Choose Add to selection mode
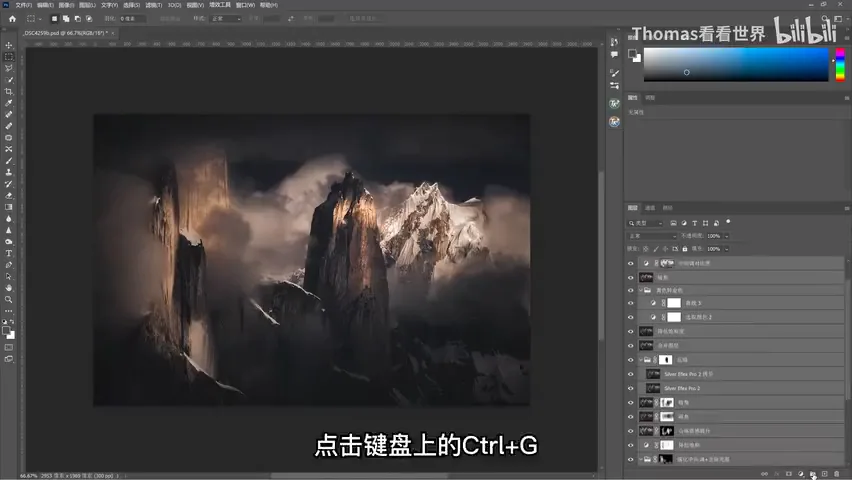 [x=66, y=18]
